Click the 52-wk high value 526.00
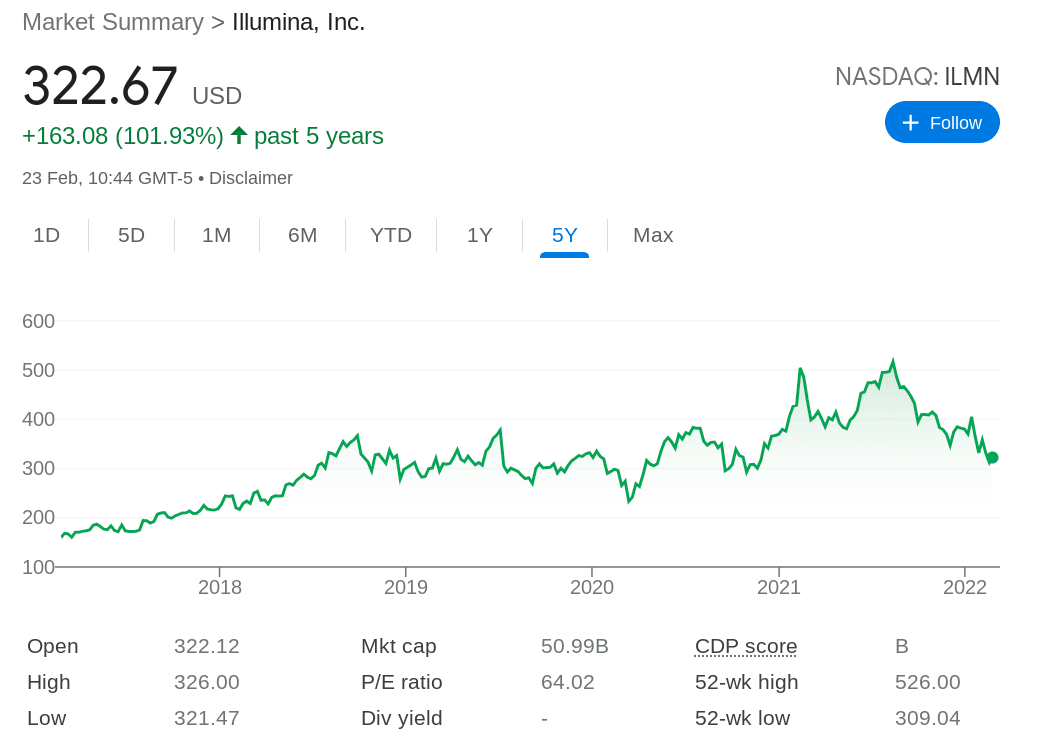 928,682
